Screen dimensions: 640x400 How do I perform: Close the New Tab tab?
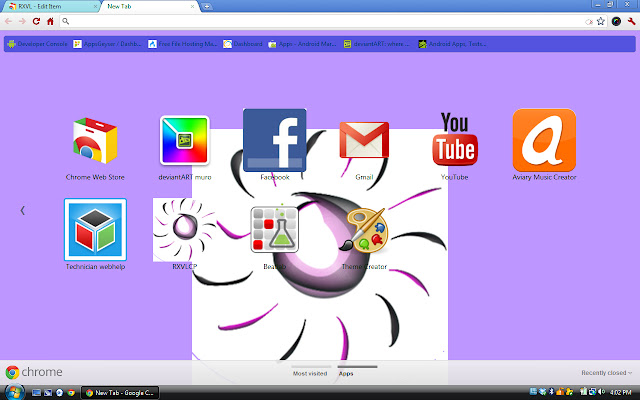click(x=192, y=7)
